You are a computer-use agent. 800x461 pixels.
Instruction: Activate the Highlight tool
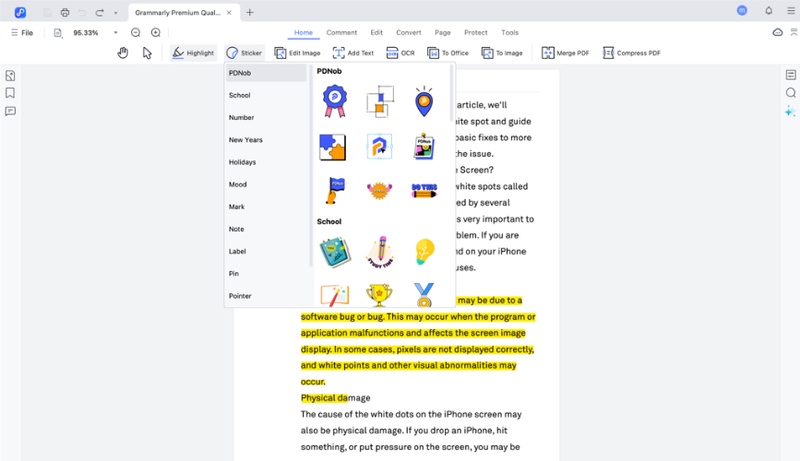193,53
